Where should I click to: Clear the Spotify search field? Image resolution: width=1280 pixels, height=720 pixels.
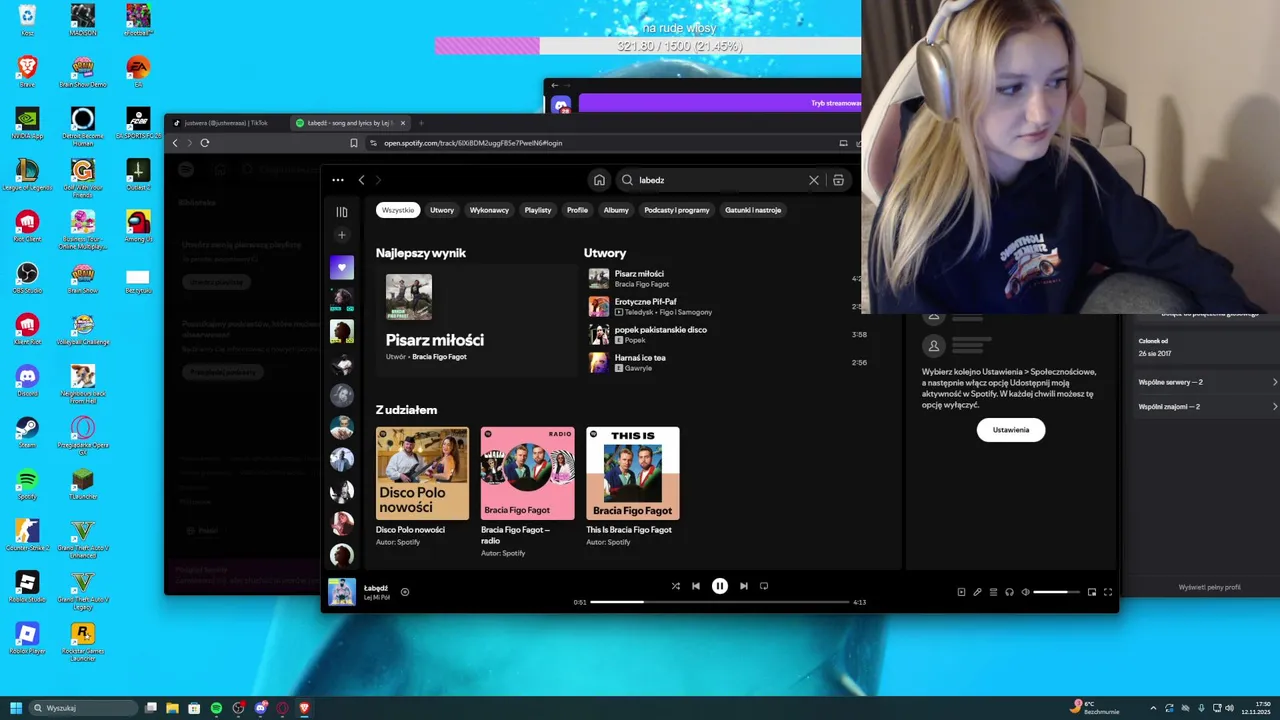[x=814, y=180]
